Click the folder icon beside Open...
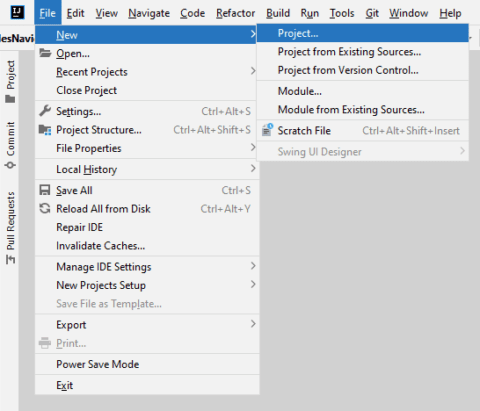The image size is (480, 411). [x=45, y=53]
